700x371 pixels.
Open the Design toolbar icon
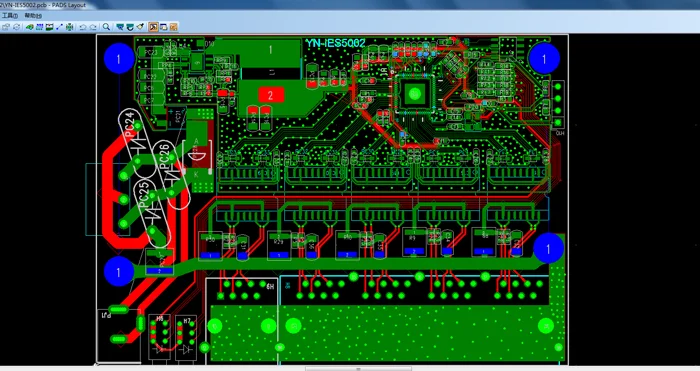39,27
